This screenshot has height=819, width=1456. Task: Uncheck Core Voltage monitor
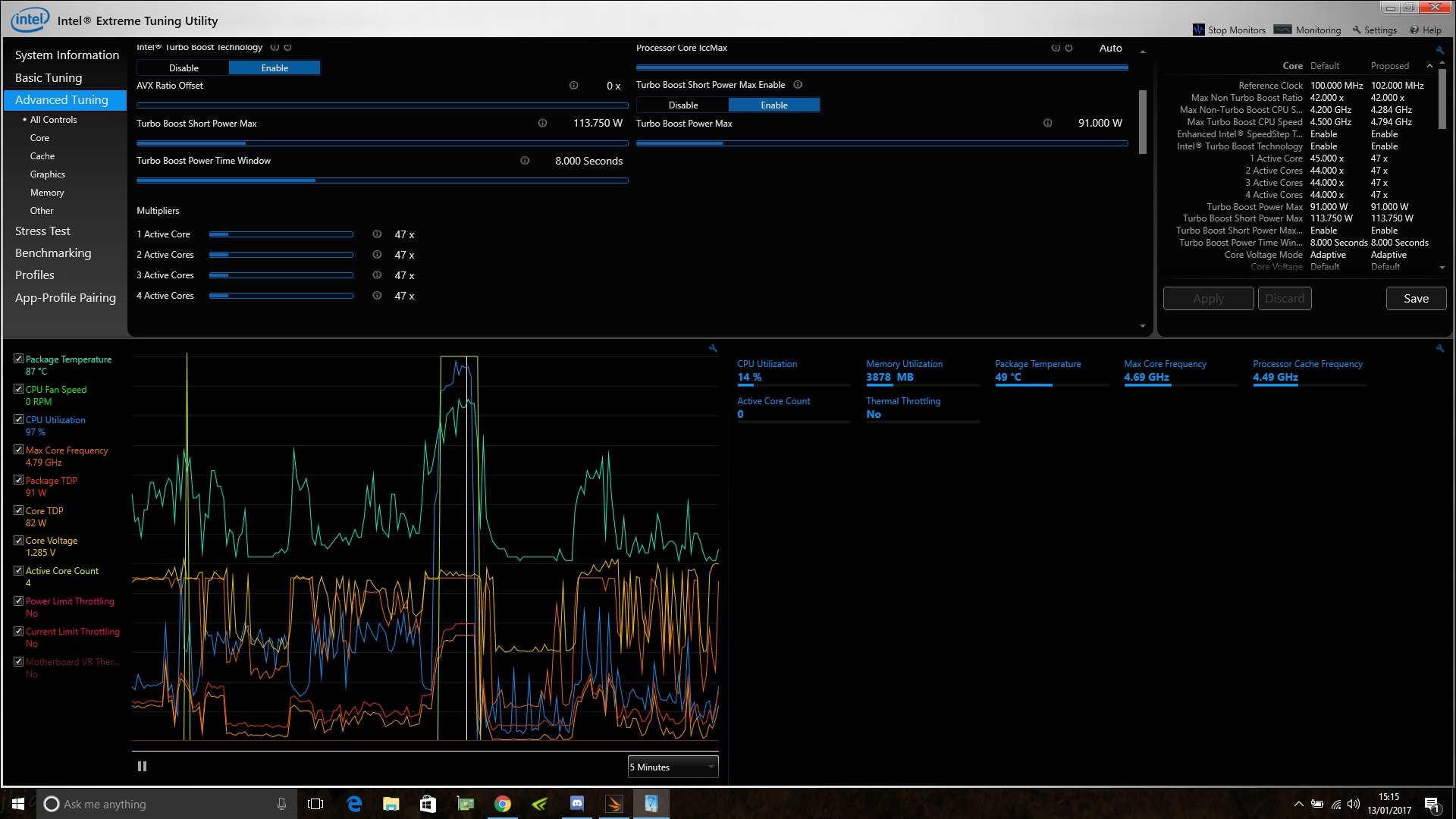point(18,541)
